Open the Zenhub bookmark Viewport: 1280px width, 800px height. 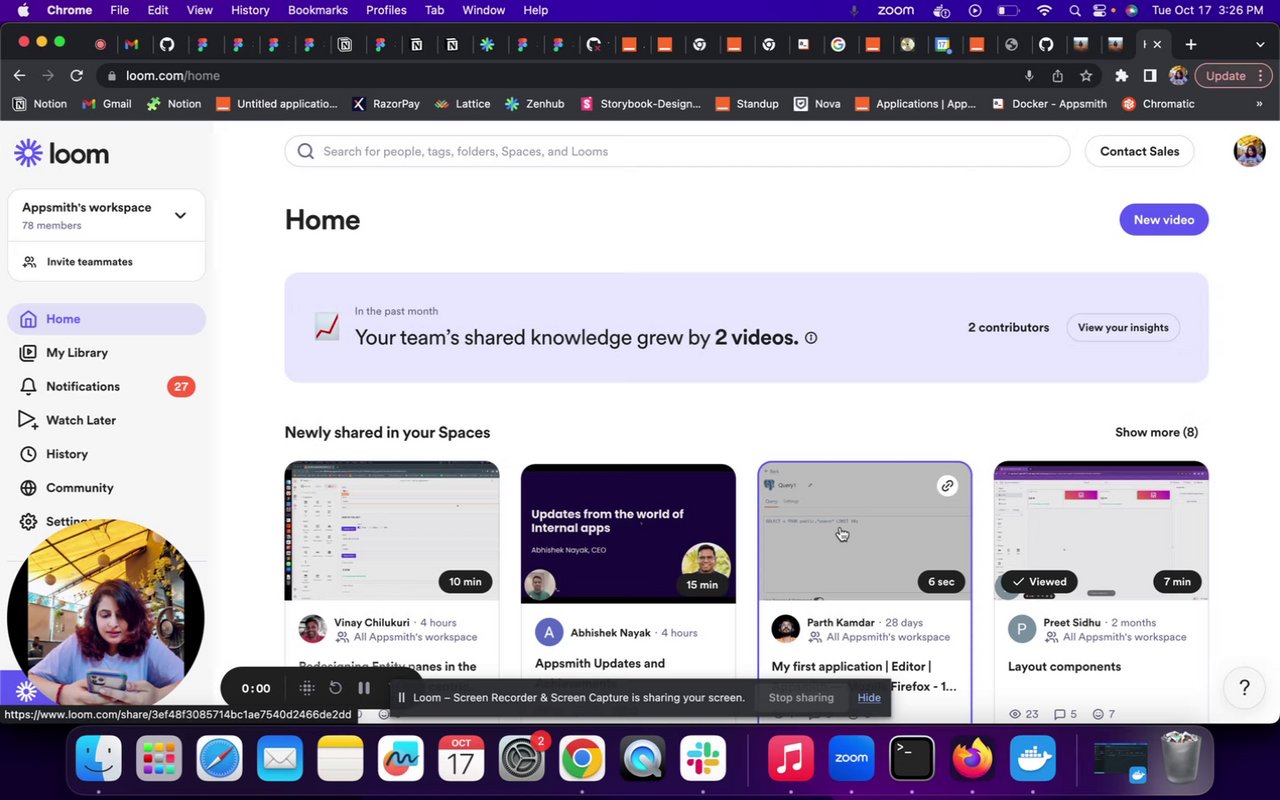535,104
